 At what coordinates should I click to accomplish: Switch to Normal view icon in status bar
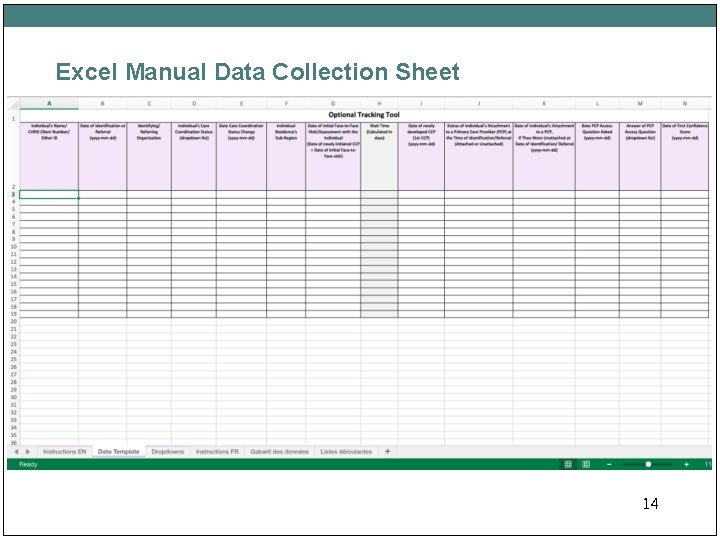[568, 465]
